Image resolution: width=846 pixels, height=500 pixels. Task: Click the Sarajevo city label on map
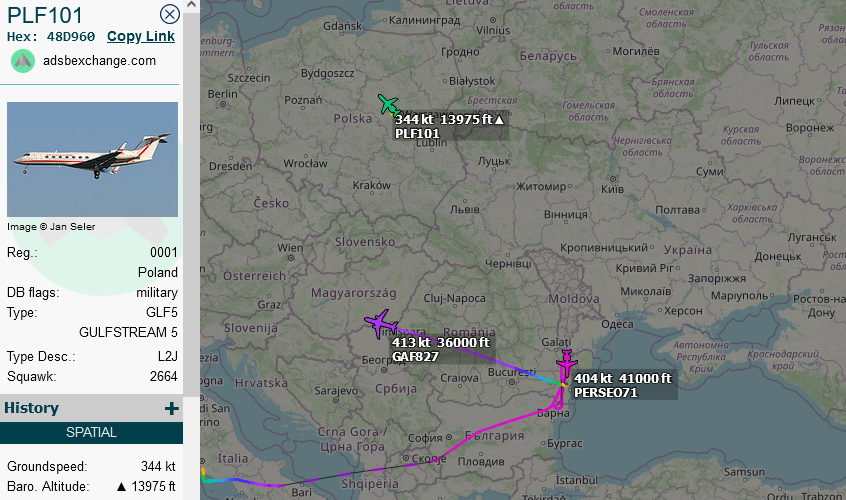click(x=336, y=391)
